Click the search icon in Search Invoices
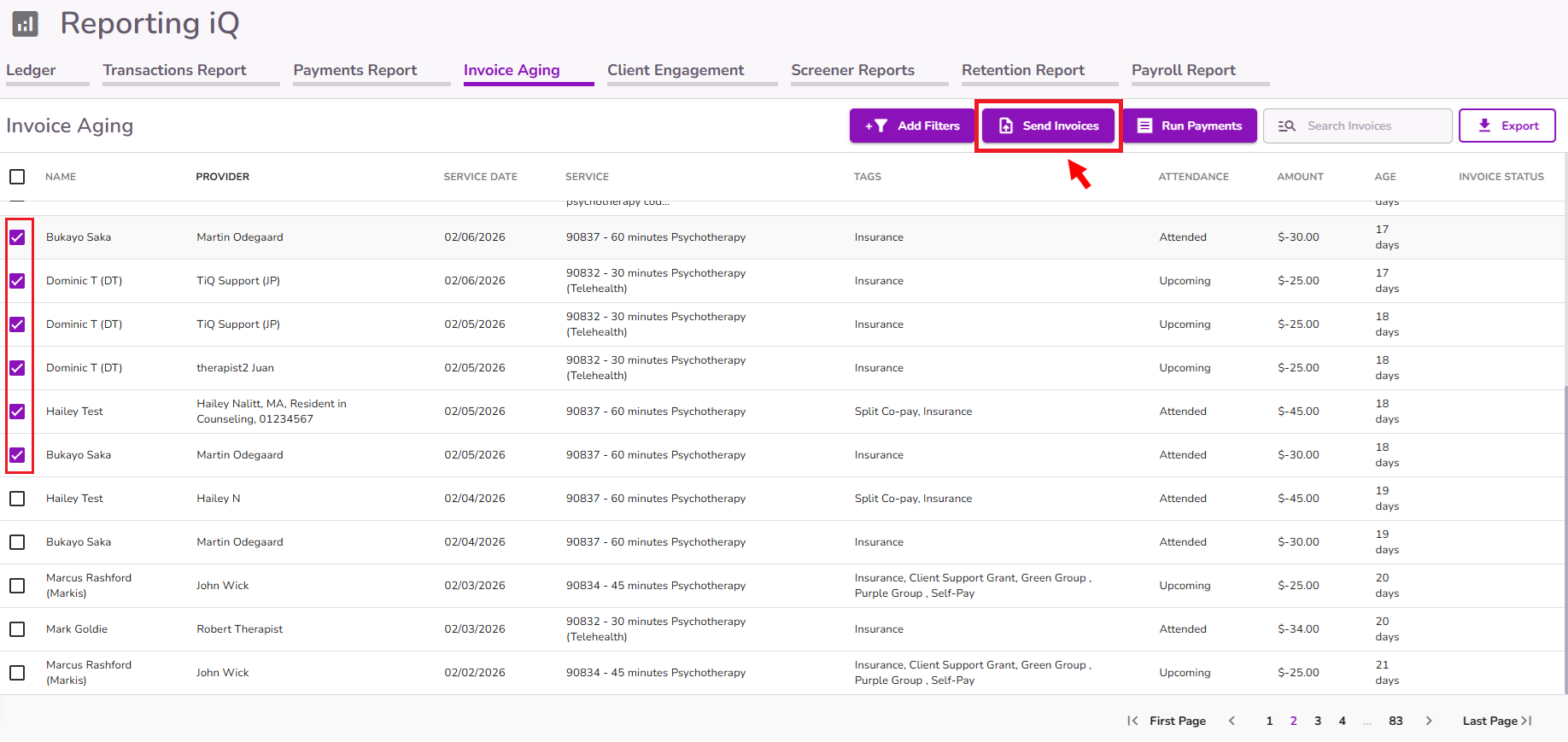 pyautogui.click(x=1287, y=126)
